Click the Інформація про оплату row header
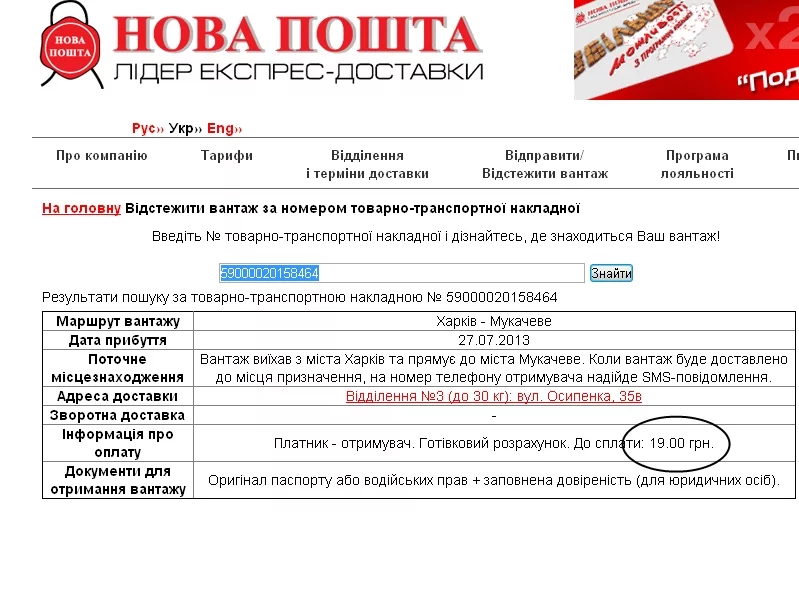799x595 pixels. 118,443
